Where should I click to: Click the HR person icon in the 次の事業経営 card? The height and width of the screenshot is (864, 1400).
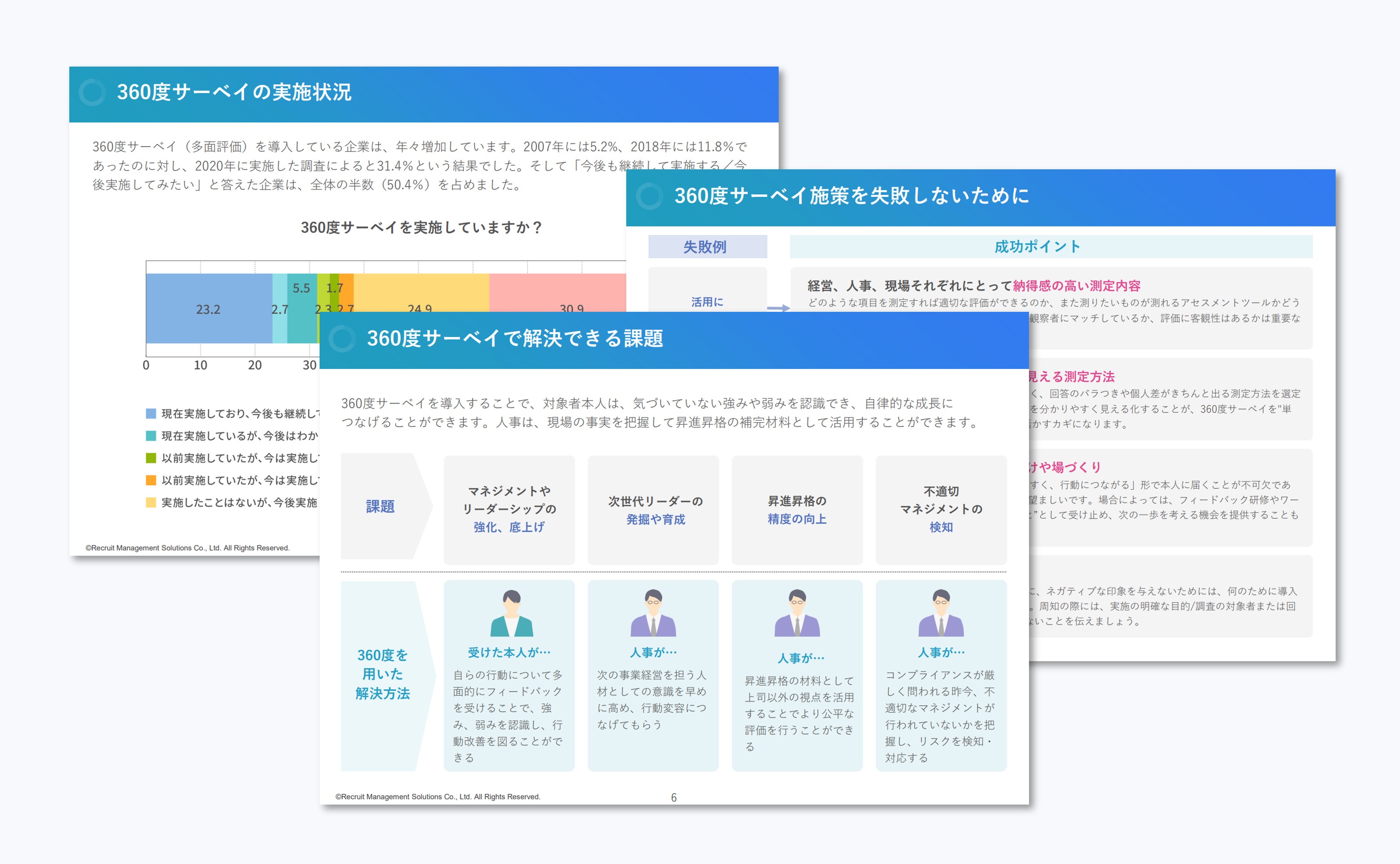point(653,613)
